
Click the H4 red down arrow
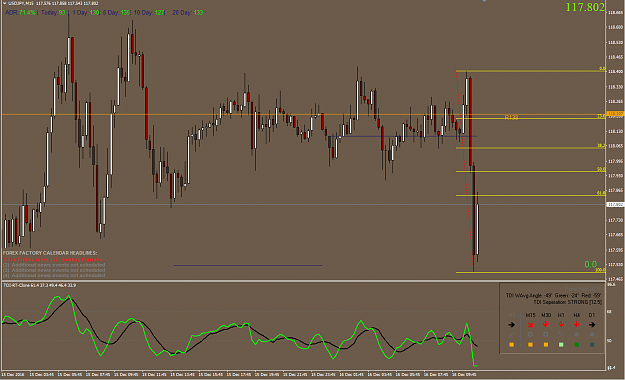pyautogui.click(x=576, y=325)
